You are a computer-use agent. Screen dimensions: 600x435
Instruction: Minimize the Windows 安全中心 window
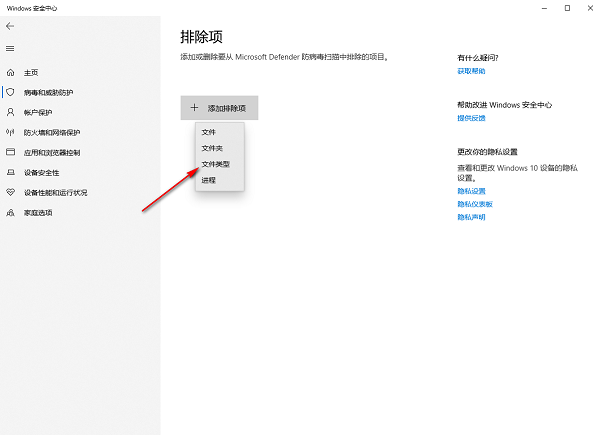[x=545, y=8]
